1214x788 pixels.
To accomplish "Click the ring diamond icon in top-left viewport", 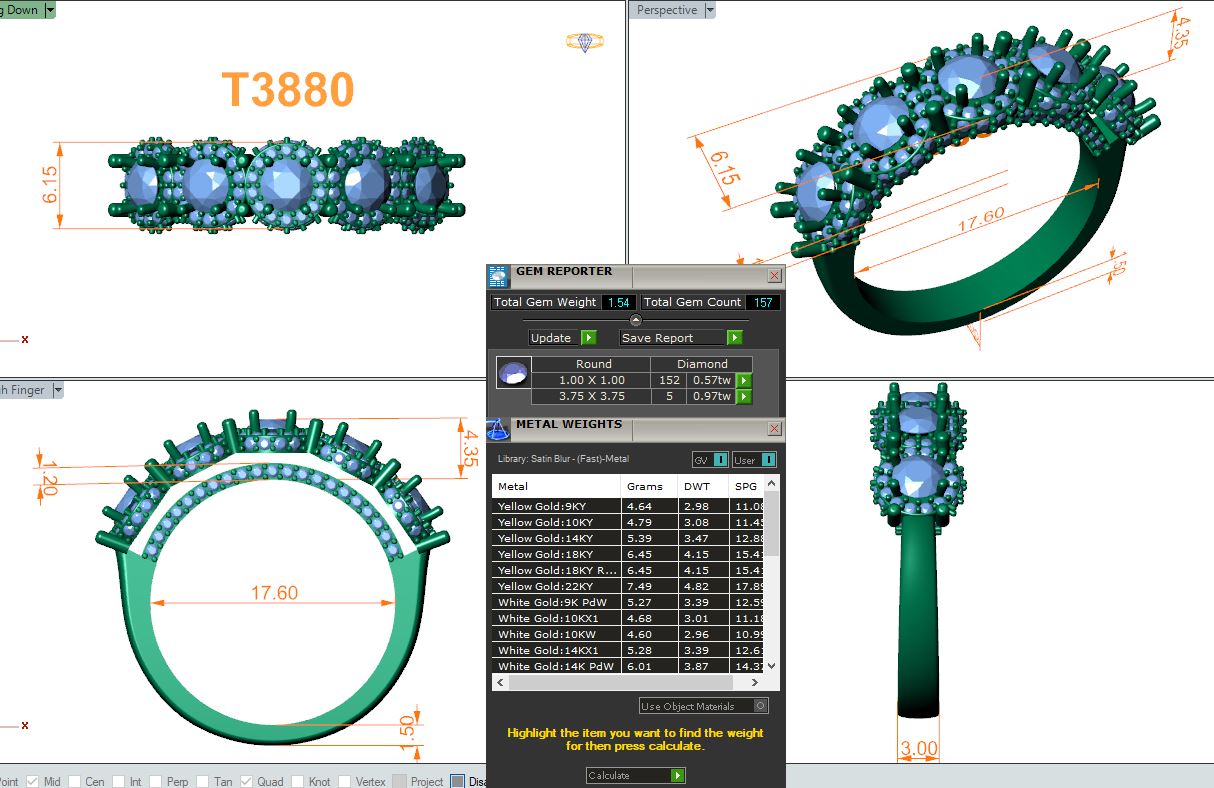I will pyautogui.click(x=585, y=42).
